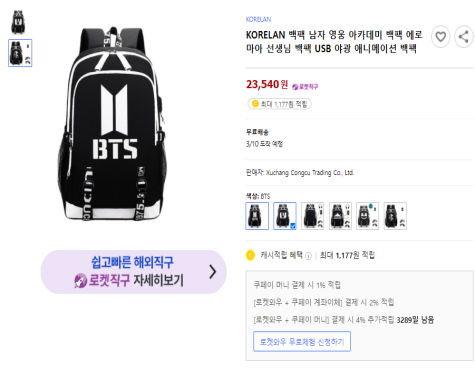Select the checked second color option
Viewport: 475px width, 370px height.
pyautogui.click(x=285, y=216)
